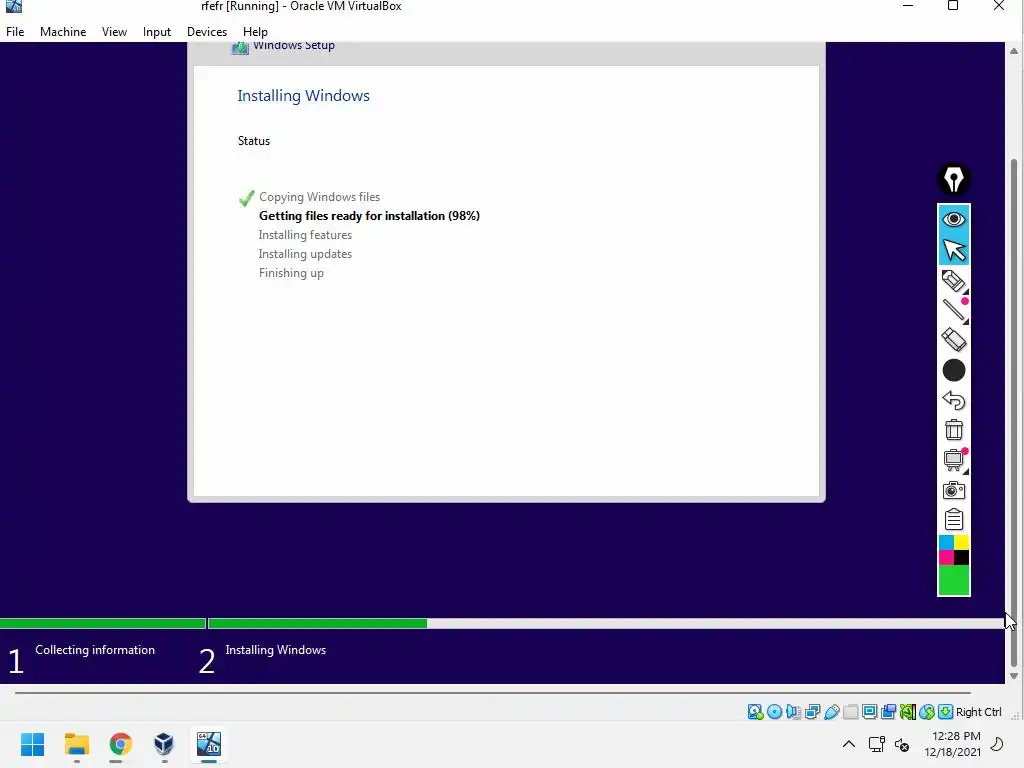Click Installing features status line

pos(305,234)
